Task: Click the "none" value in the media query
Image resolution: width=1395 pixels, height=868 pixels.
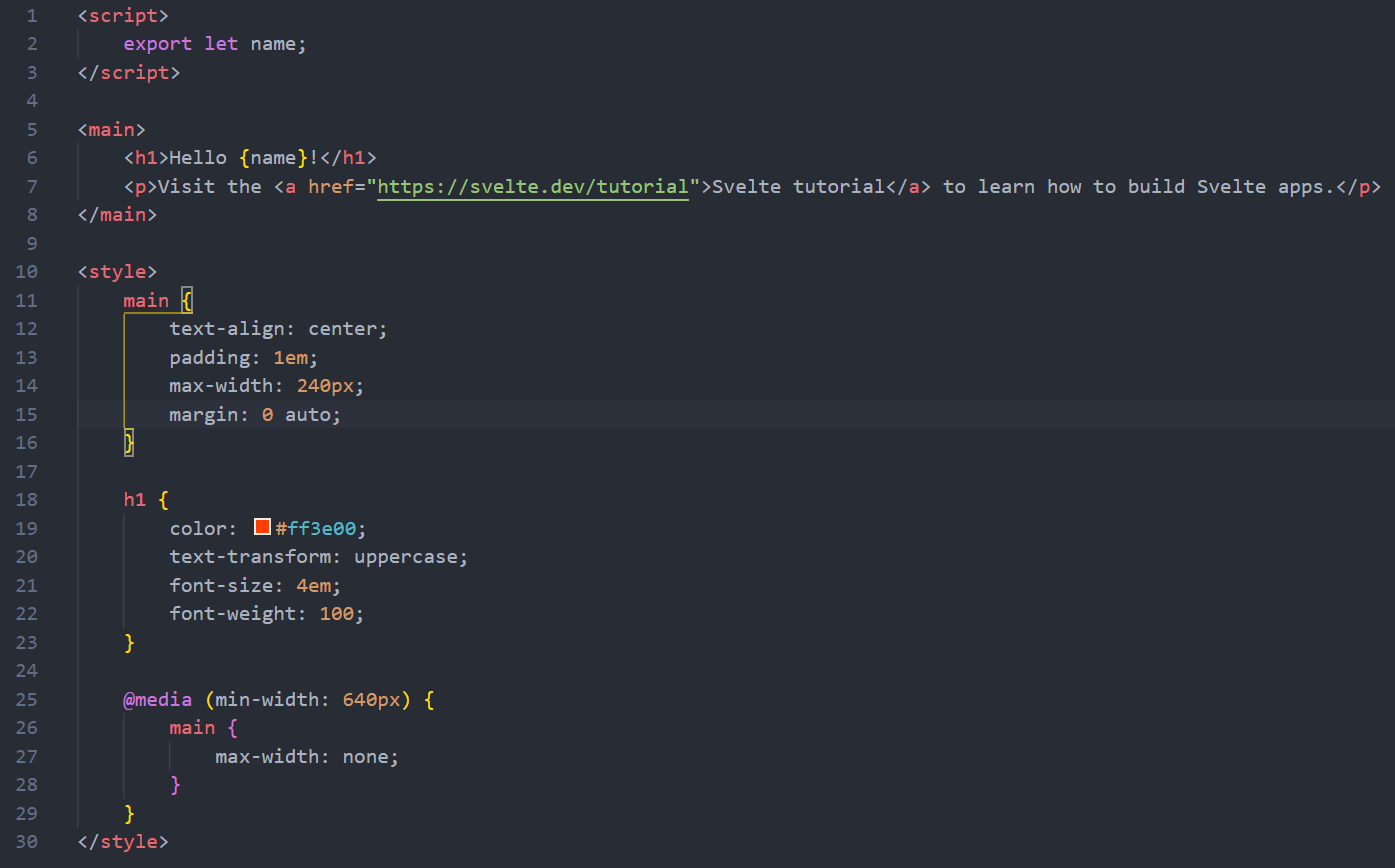Action: [366, 756]
